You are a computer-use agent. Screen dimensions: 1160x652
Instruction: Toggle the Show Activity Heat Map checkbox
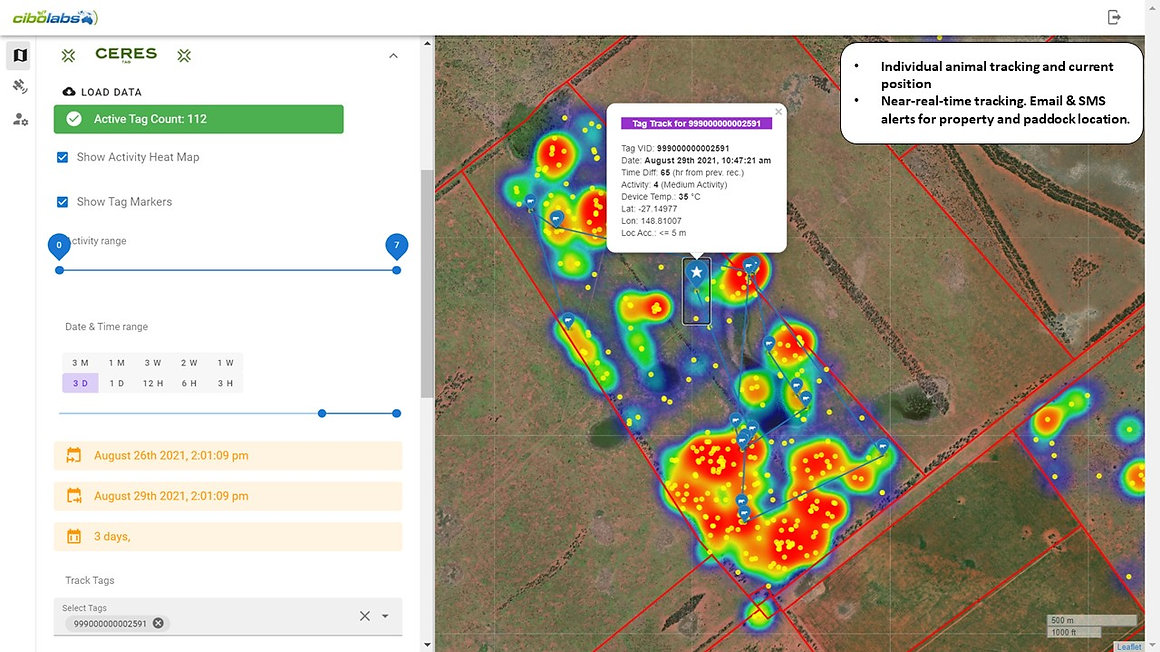(62, 157)
